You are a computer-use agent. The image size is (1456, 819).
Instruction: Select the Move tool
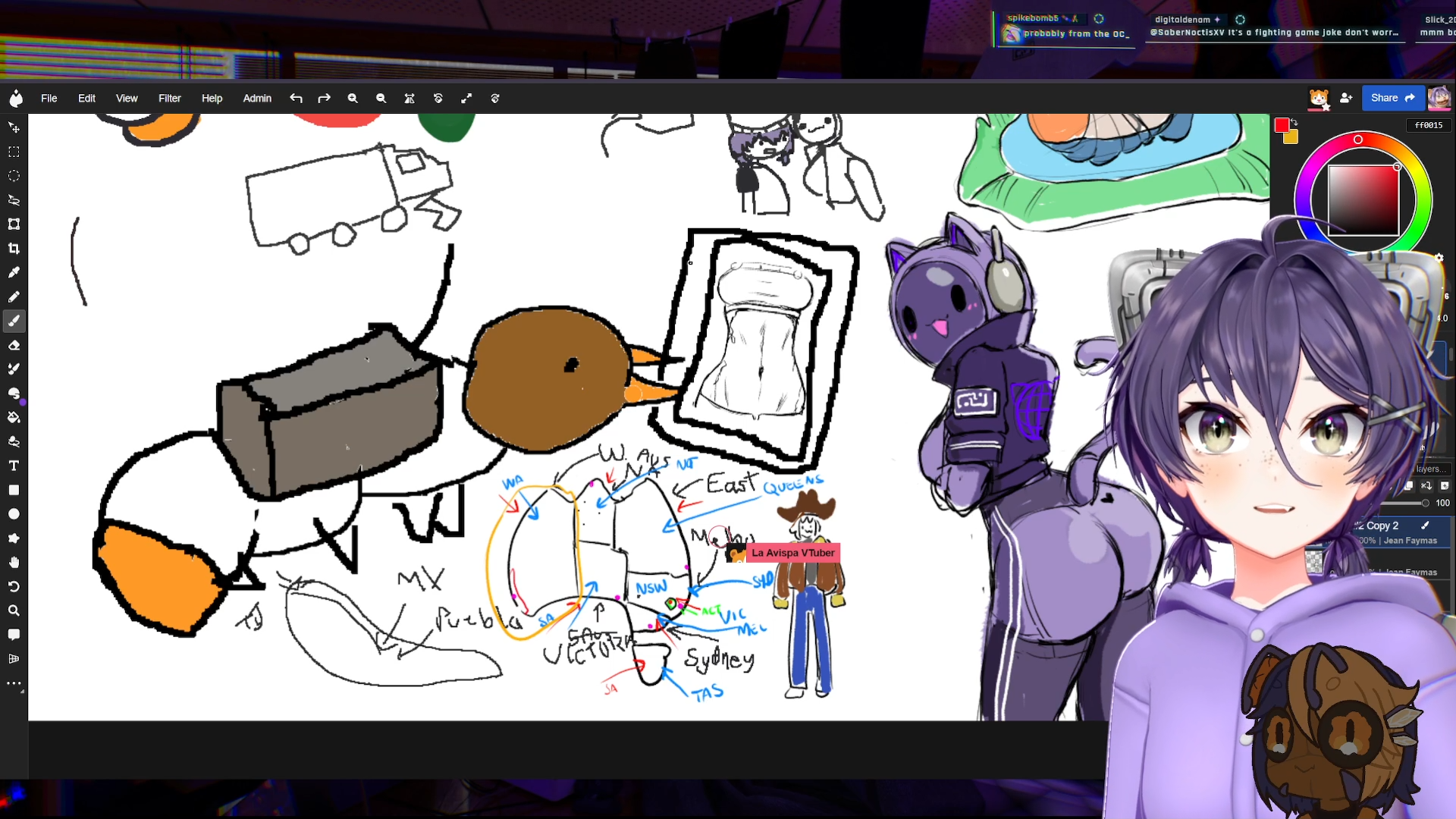click(14, 127)
